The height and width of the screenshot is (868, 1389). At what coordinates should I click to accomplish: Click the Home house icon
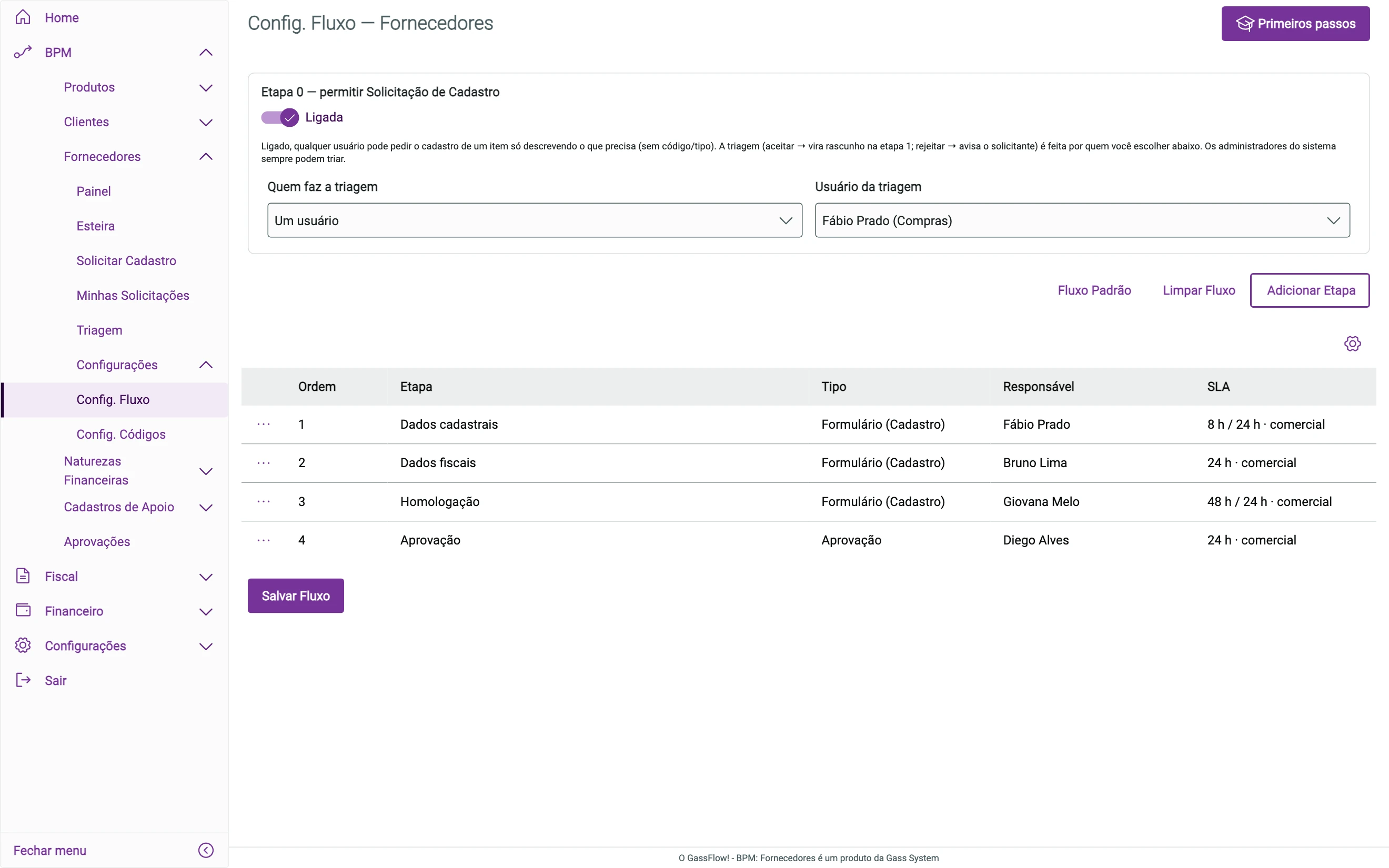click(23, 17)
